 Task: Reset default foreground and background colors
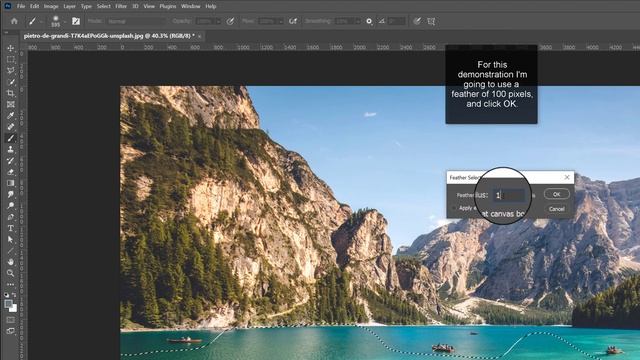(7, 295)
